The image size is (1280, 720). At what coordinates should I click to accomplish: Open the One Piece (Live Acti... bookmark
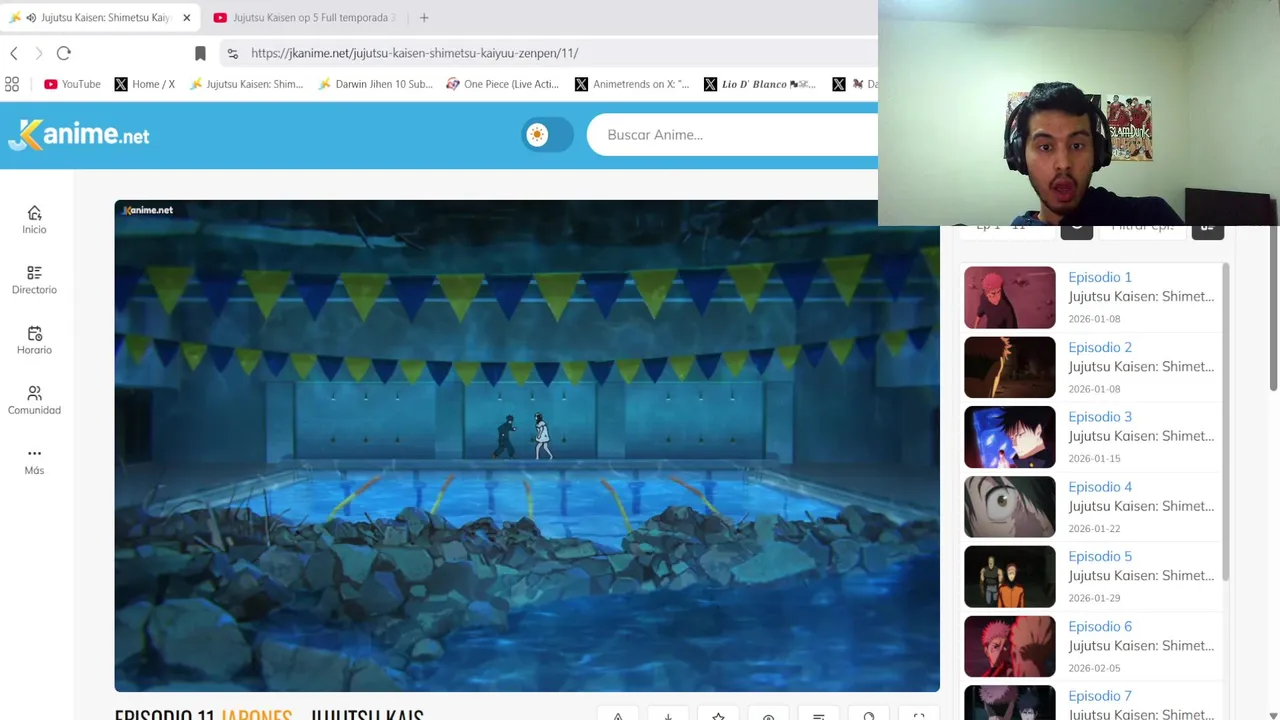click(502, 84)
